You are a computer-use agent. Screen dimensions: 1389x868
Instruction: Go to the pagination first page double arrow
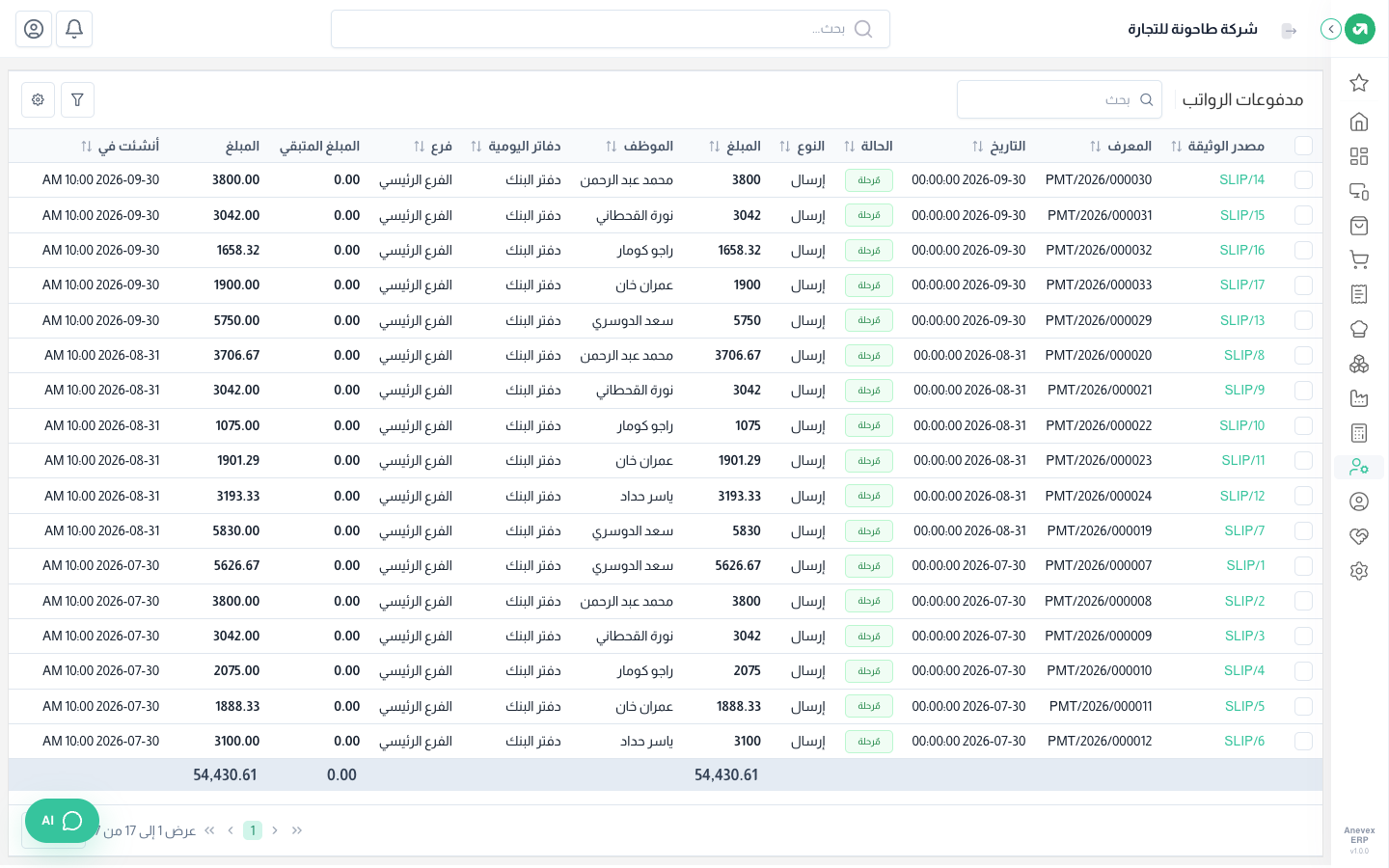click(297, 830)
